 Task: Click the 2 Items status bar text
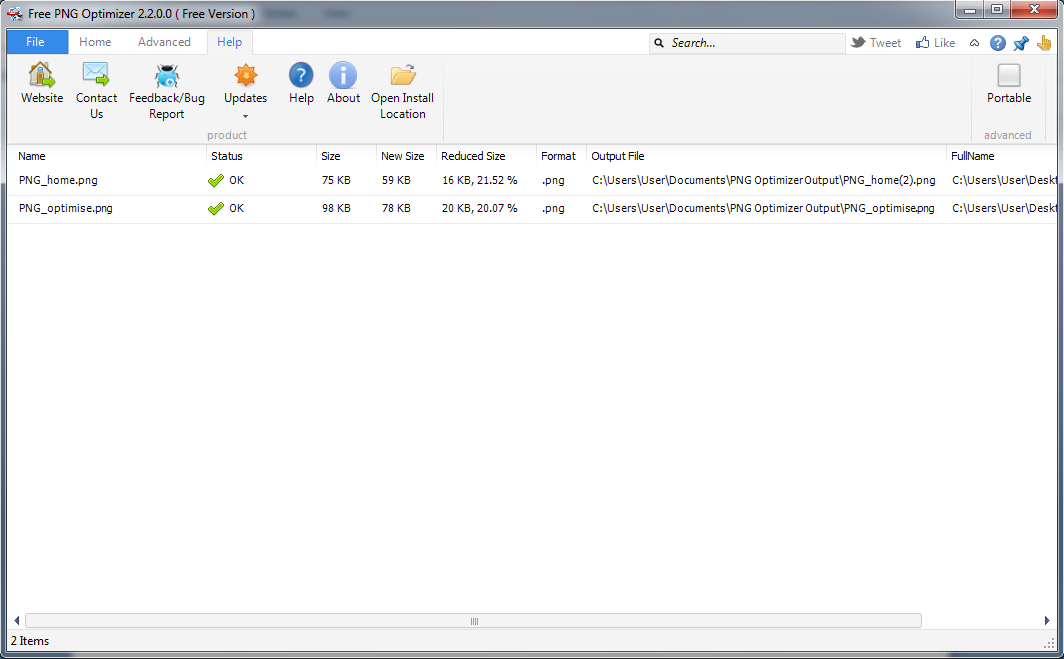[30, 641]
